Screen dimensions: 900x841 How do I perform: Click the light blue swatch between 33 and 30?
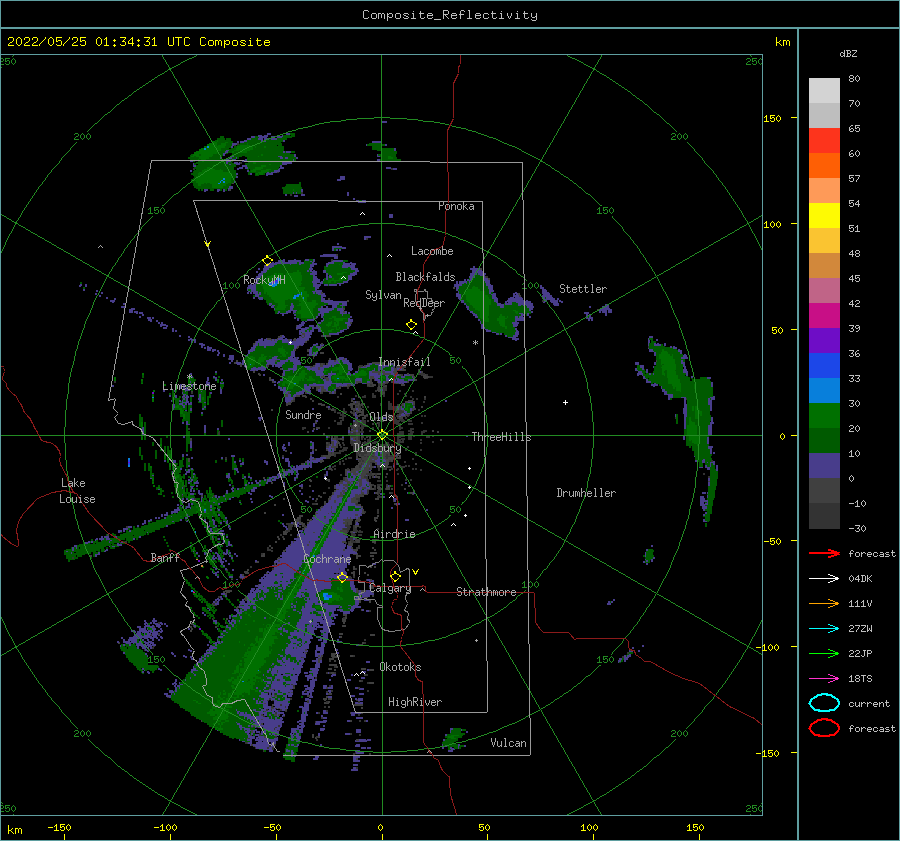click(x=824, y=391)
